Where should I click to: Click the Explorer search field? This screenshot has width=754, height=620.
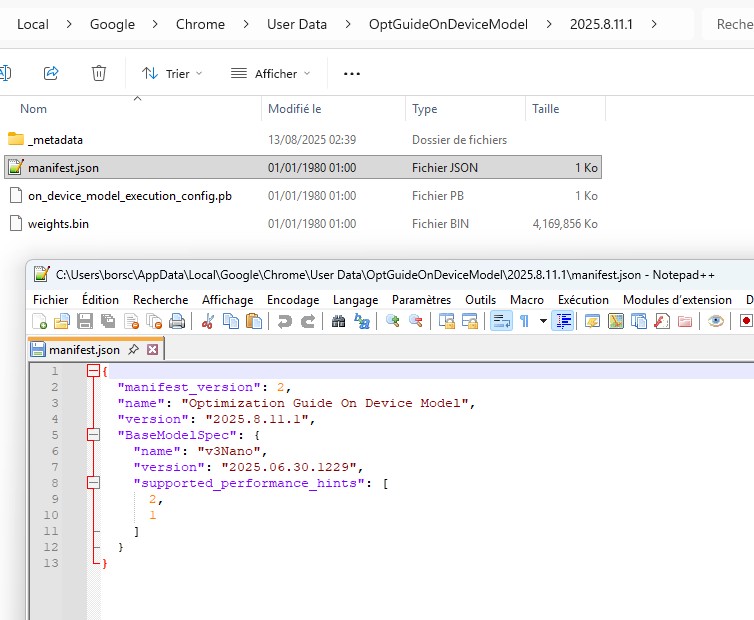728,24
